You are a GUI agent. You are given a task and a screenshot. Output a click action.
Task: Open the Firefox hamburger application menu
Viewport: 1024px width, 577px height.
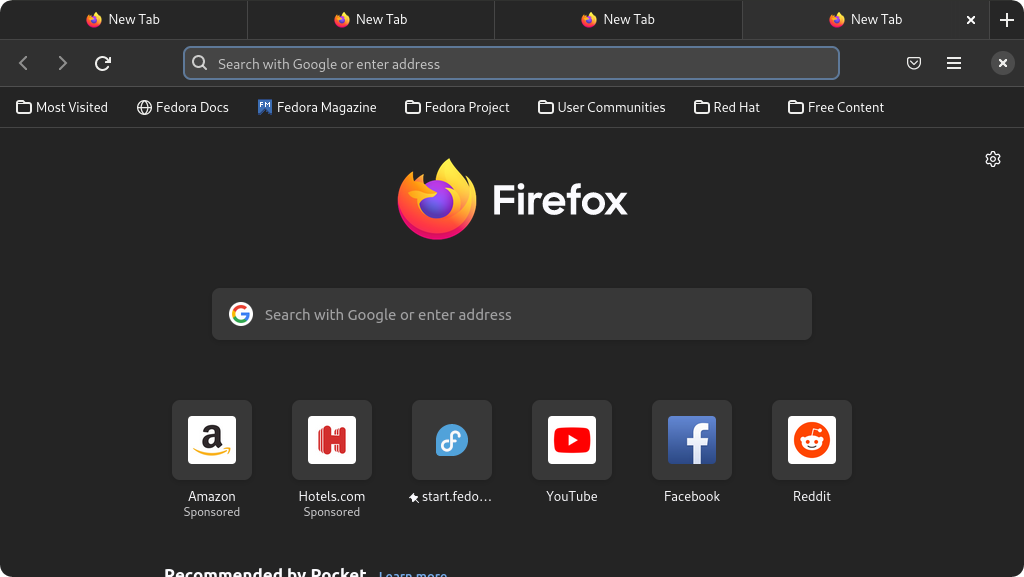[953, 63]
